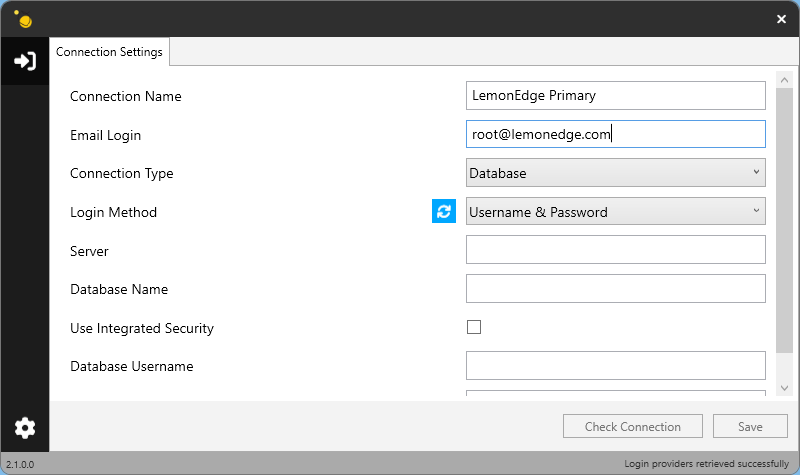The image size is (800, 475).
Task: Focus the Email Login text box
Action: 615,134
